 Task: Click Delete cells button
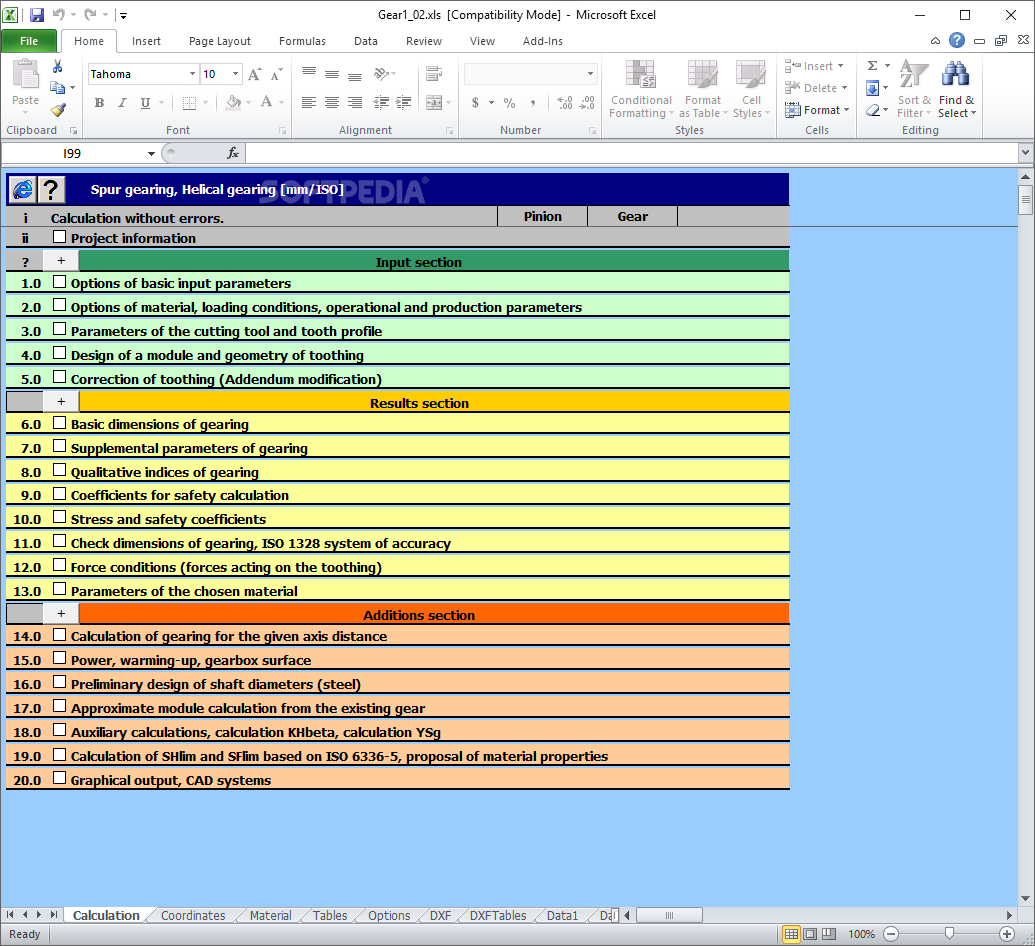(x=817, y=88)
